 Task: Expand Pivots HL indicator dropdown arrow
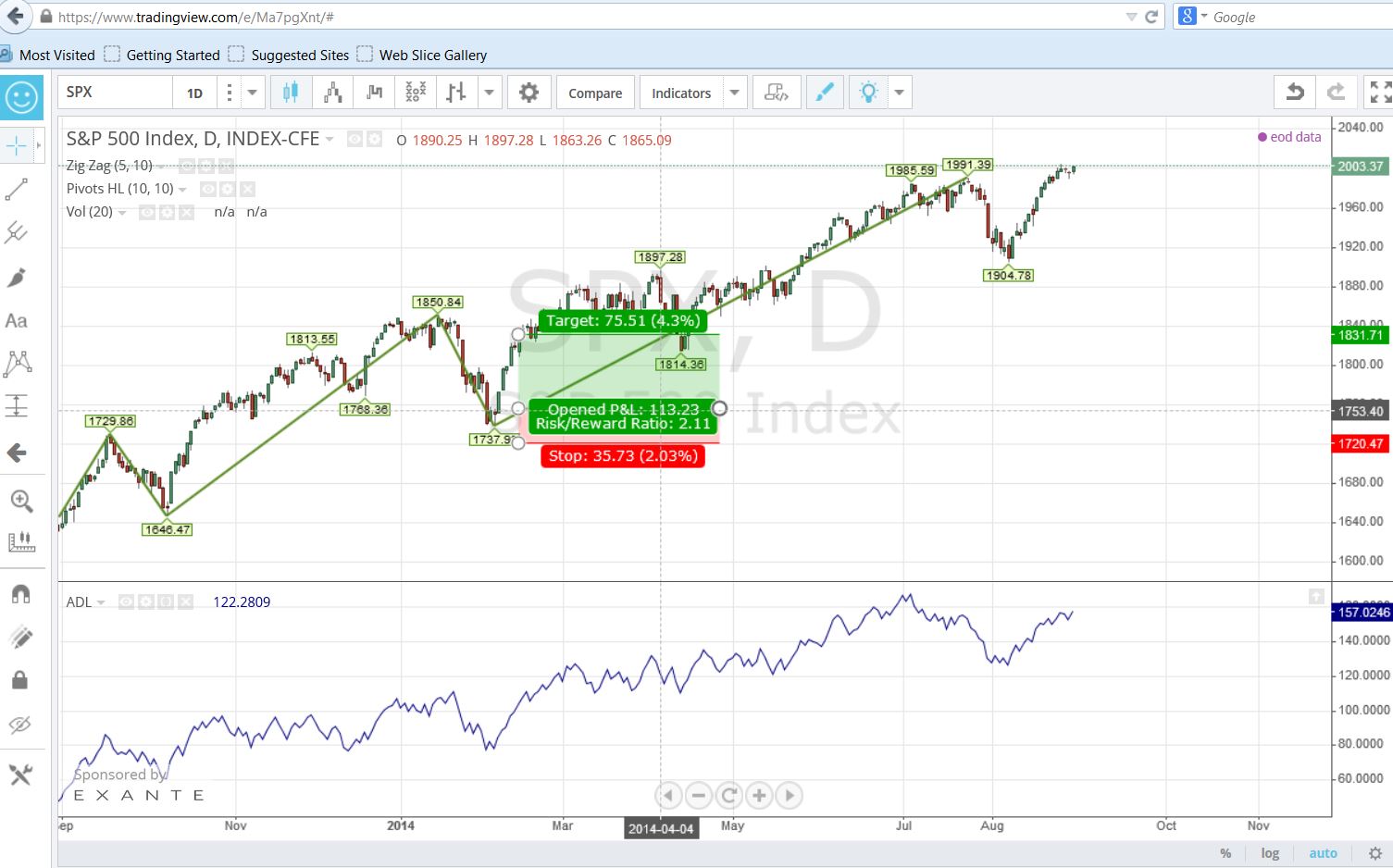[182, 190]
